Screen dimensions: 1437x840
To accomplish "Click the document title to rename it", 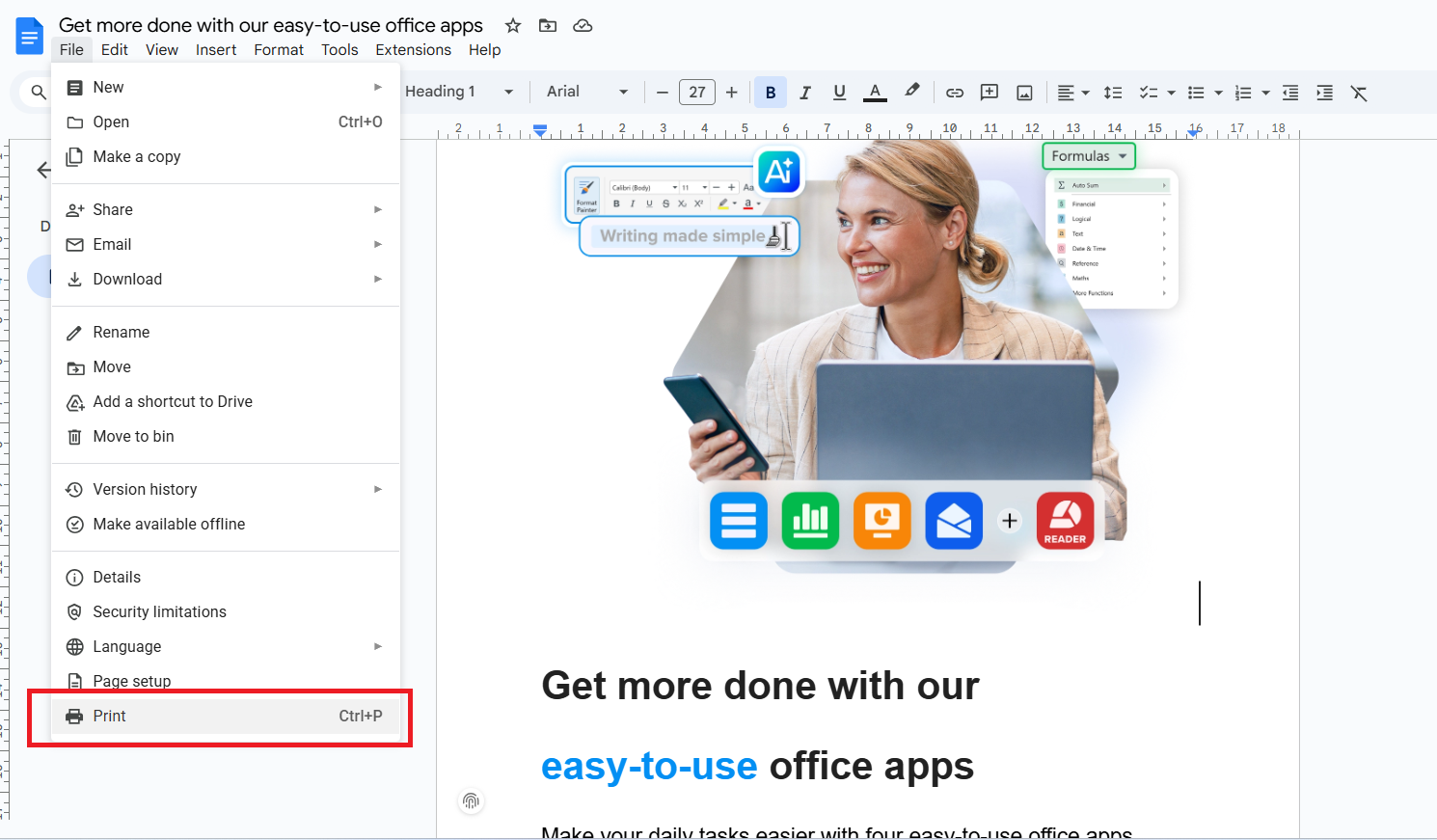I will [x=271, y=25].
